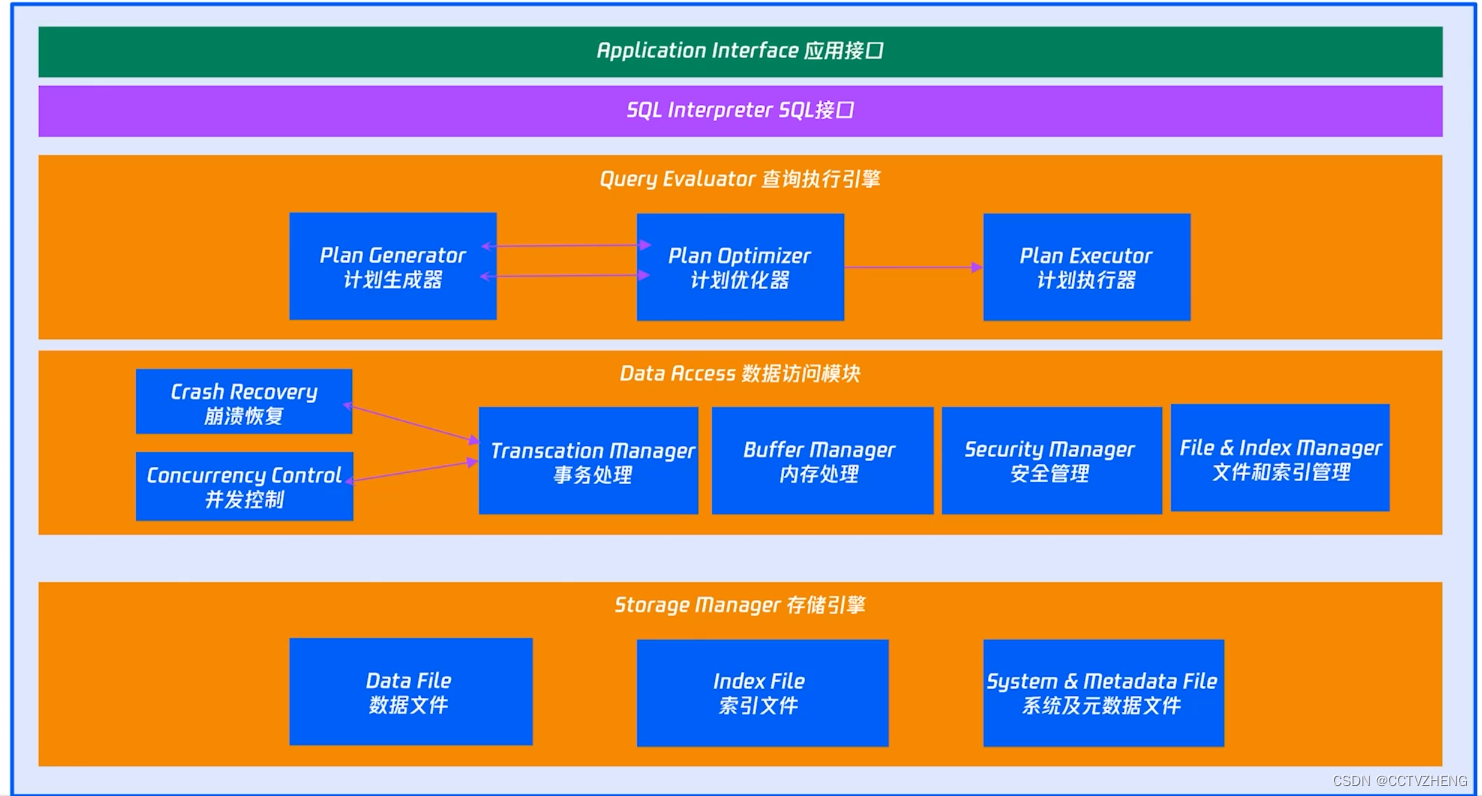Click the Crash Recovery 崩溃恢复 box
The width and height of the screenshot is (1482, 796).
pyautogui.click(x=244, y=402)
